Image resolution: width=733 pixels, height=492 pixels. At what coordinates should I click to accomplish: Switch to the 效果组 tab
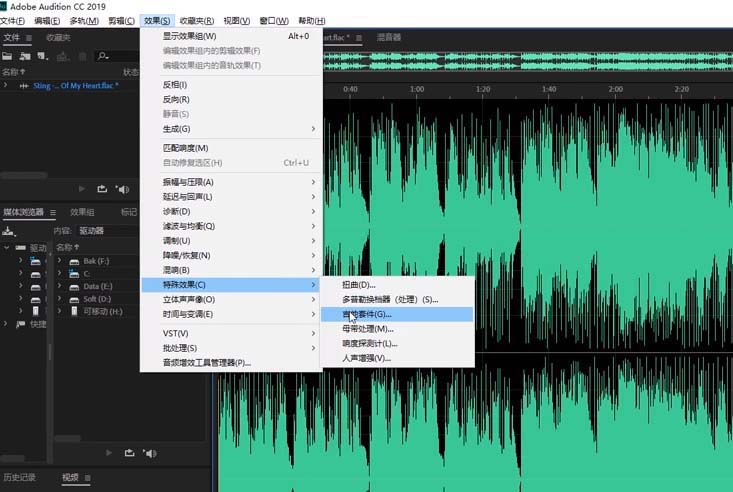82,213
